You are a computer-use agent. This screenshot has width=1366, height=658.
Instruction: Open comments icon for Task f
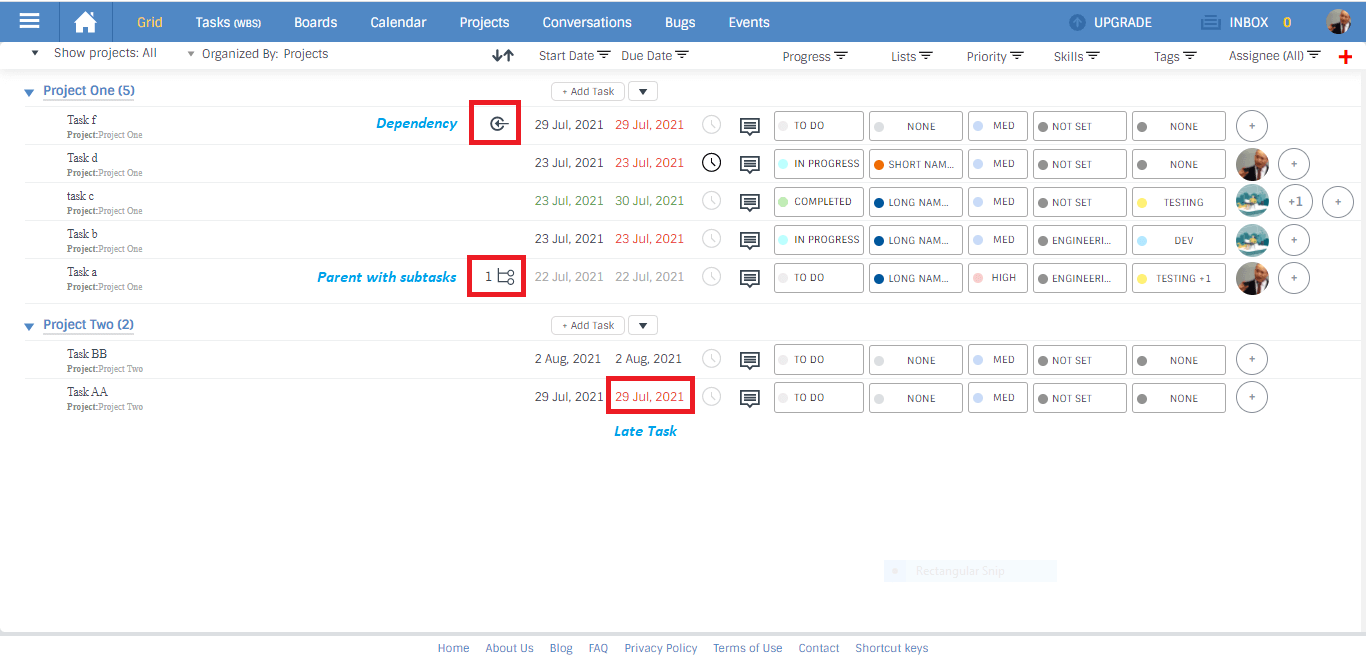pos(749,127)
